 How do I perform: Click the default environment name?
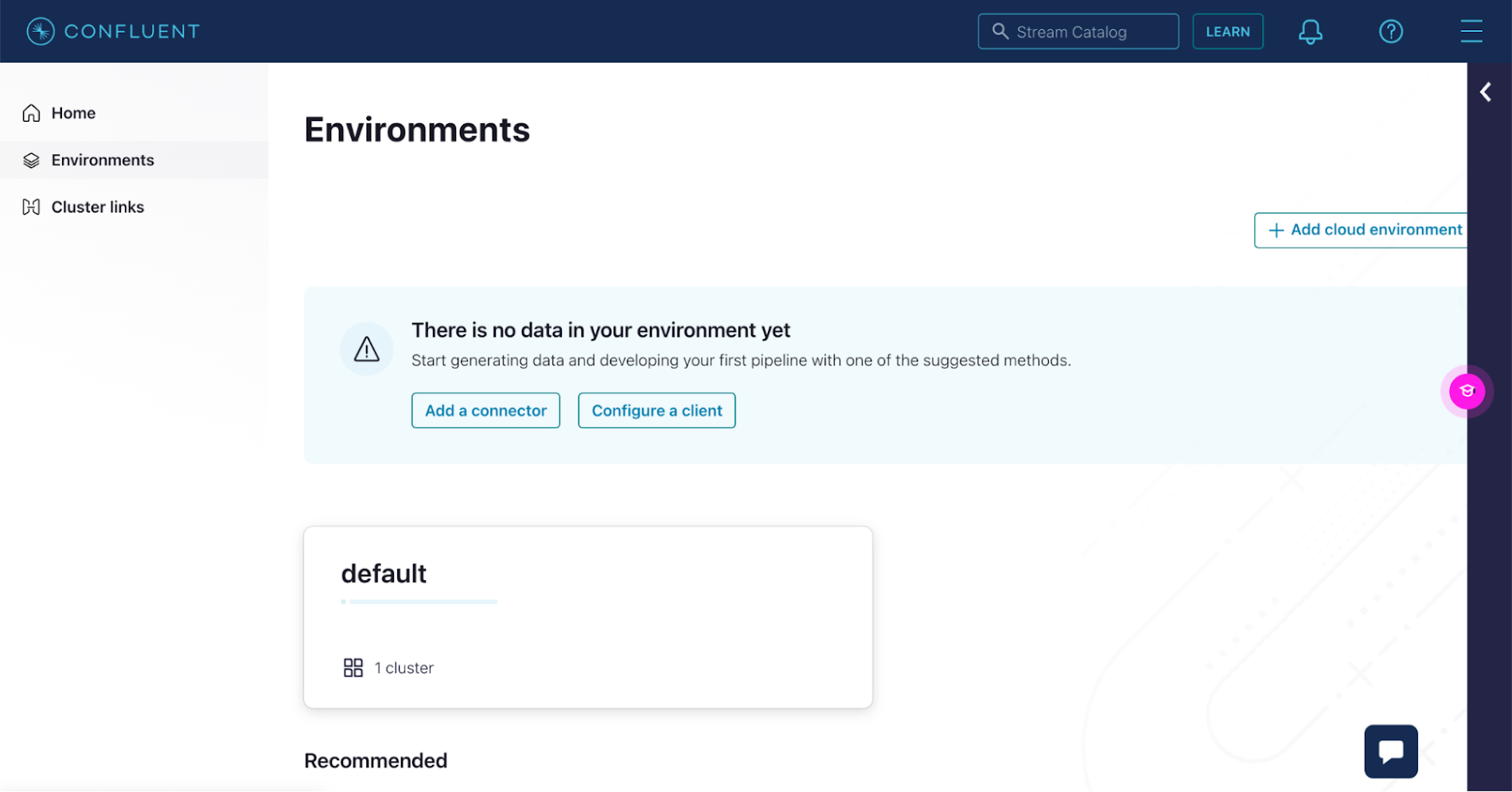[384, 574]
